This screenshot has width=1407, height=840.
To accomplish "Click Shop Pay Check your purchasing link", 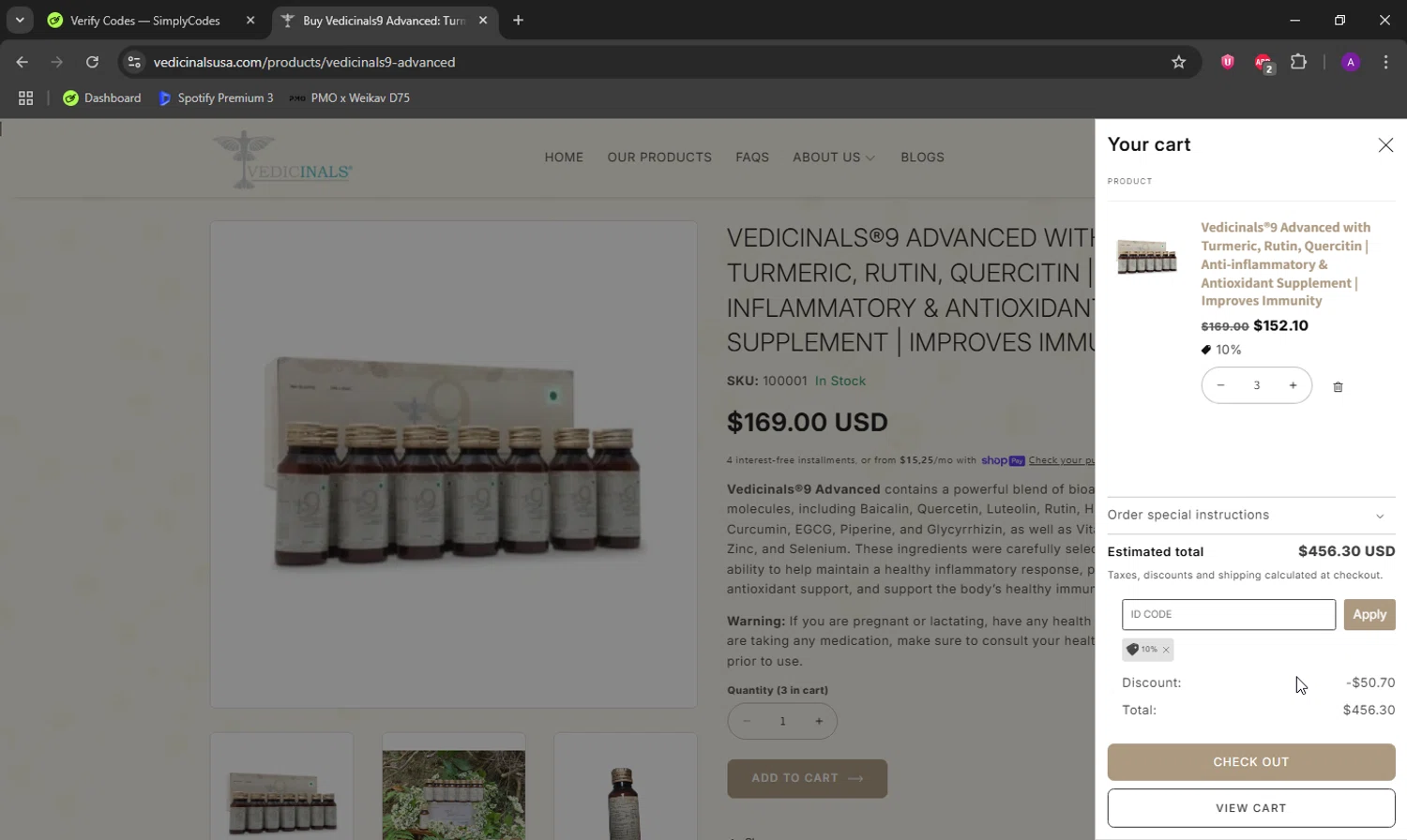I will click(1061, 460).
